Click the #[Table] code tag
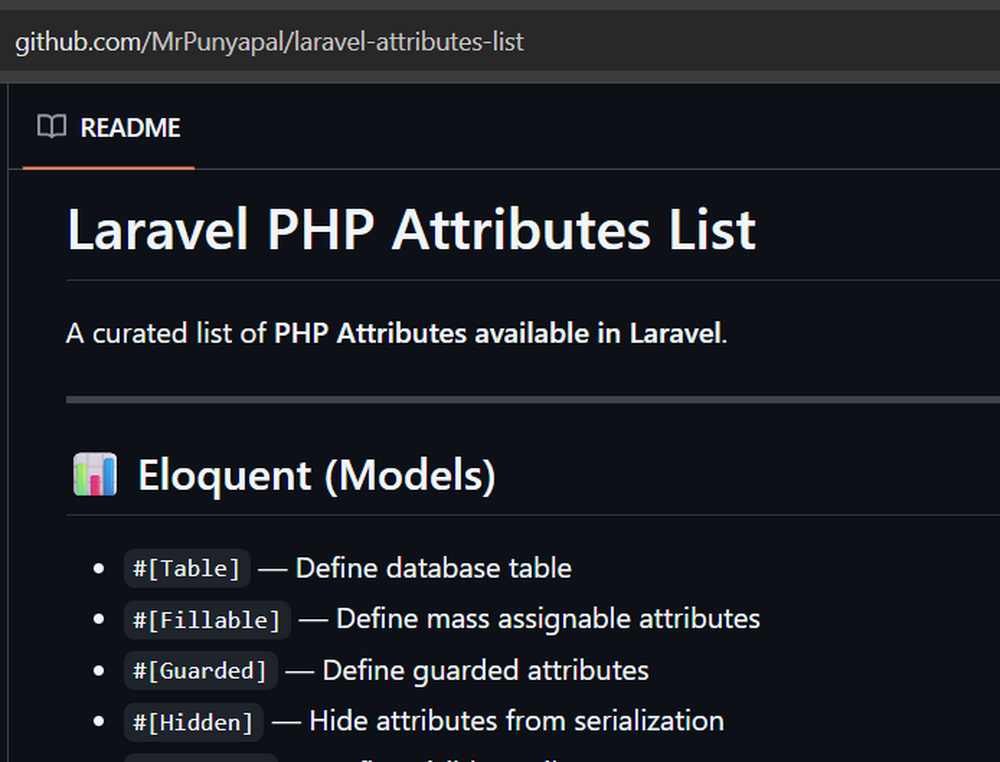Image resolution: width=1000 pixels, height=762 pixels. click(x=187, y=569)
